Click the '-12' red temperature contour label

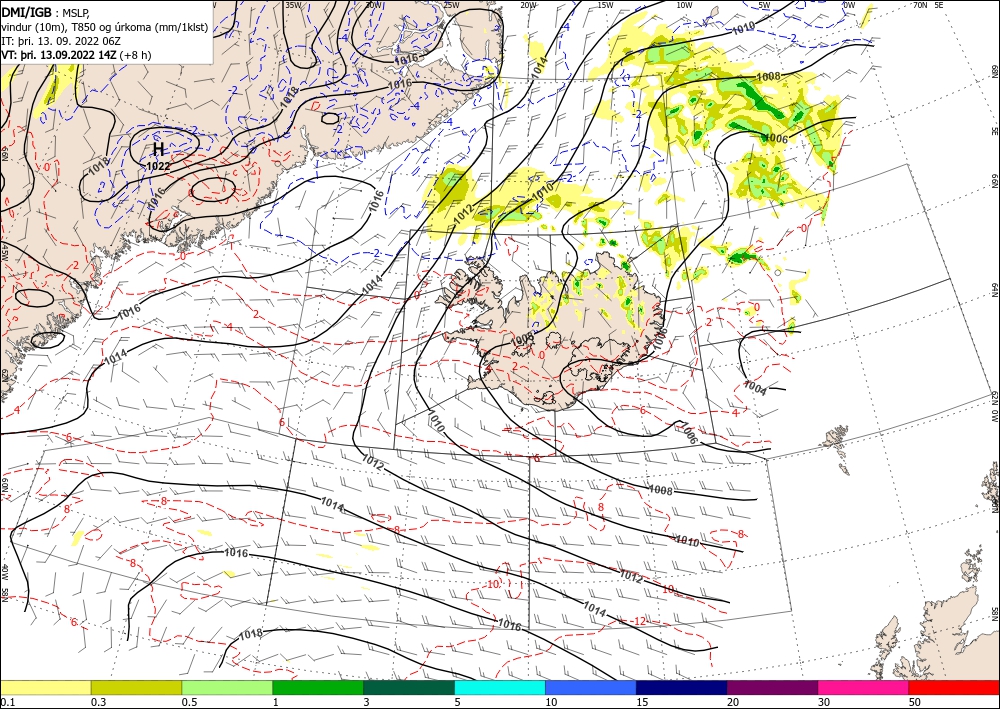point(639,621)
